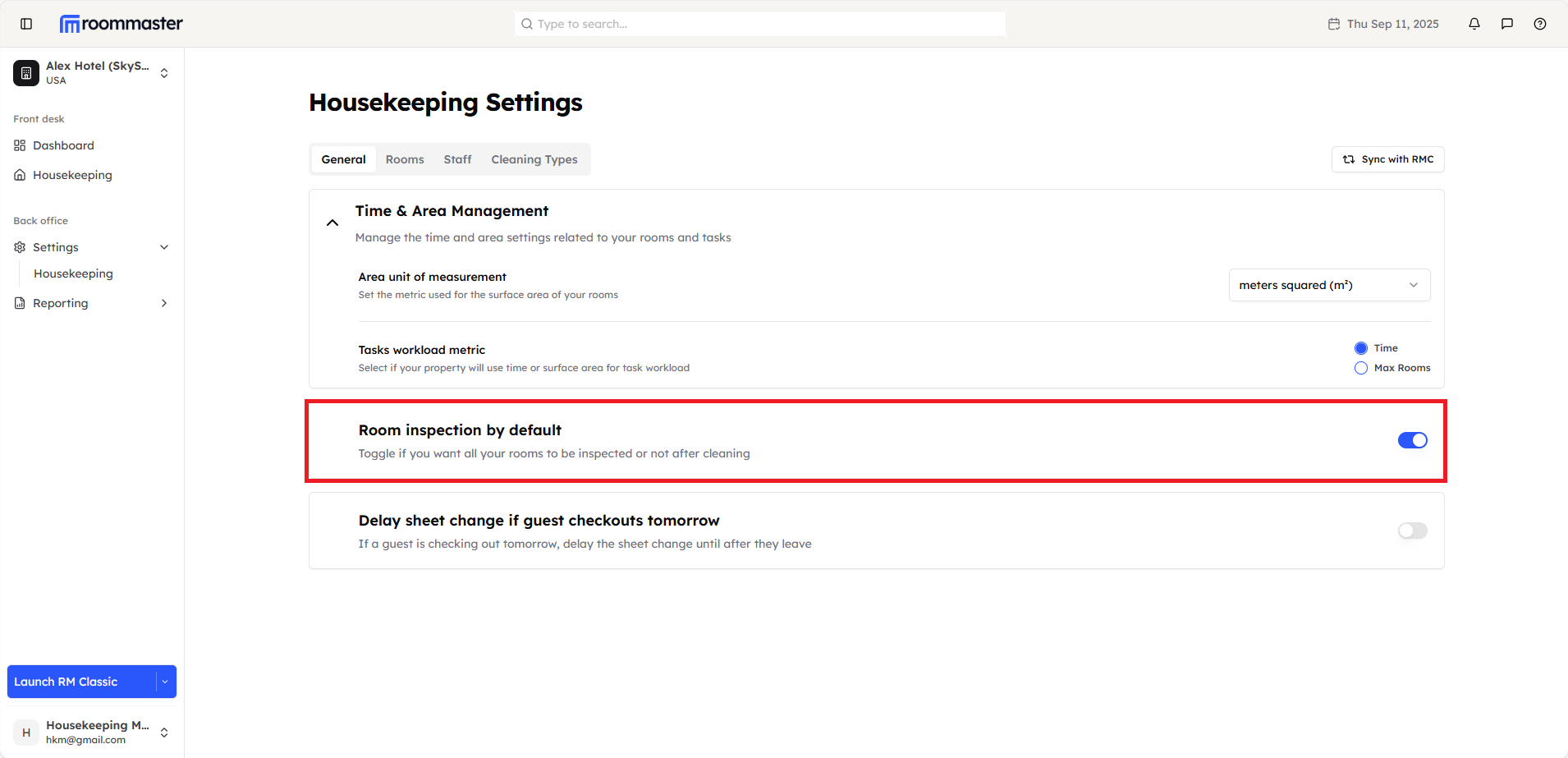Viewport: 1568px width, 758px height.
Task: Click the Type to search field
Action: click(x=759, y=24)
